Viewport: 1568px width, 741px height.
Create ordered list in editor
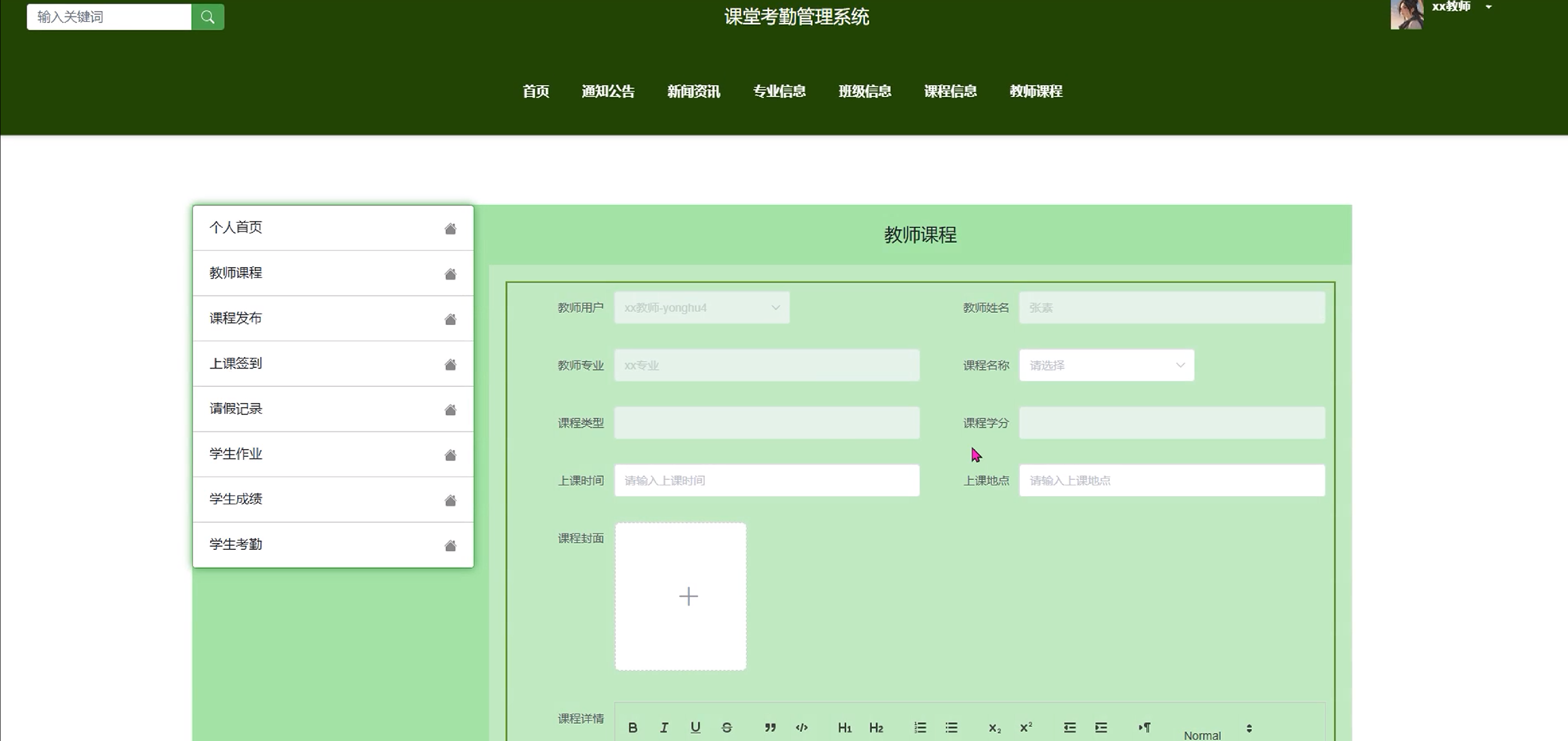pos(920,727)
